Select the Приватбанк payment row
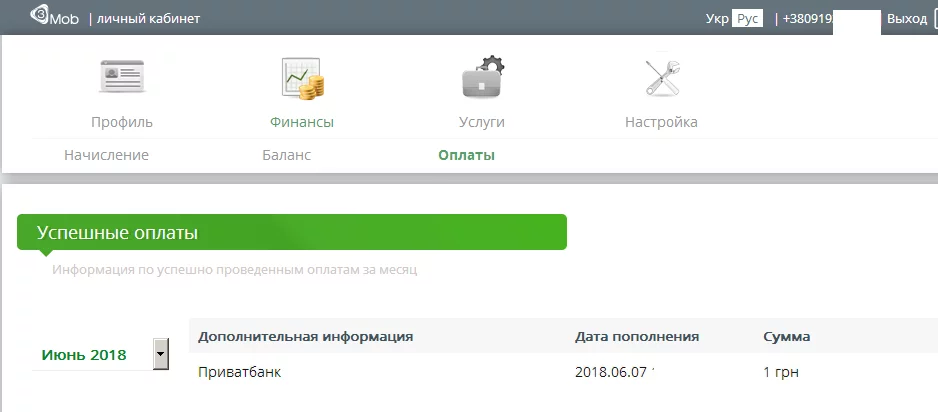 coord(563,373)
